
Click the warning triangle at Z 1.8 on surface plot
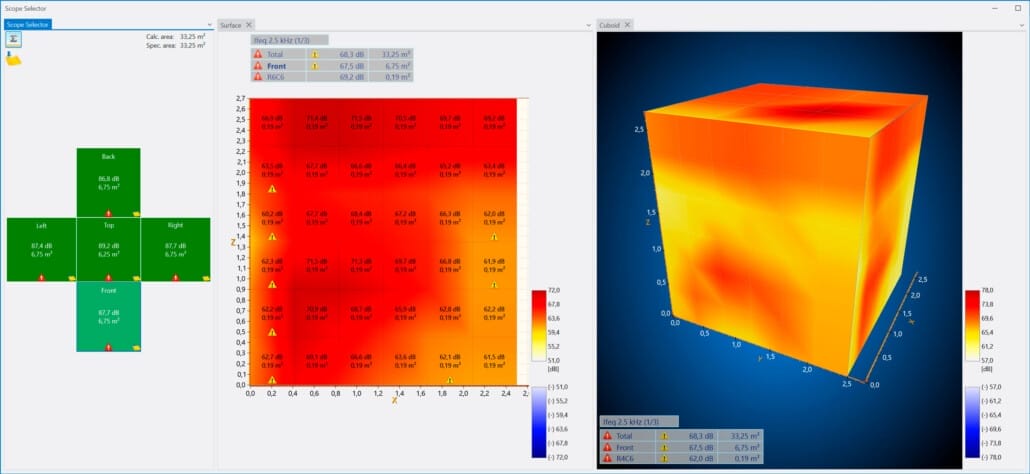pyautogui.click(x=272, y=188)
